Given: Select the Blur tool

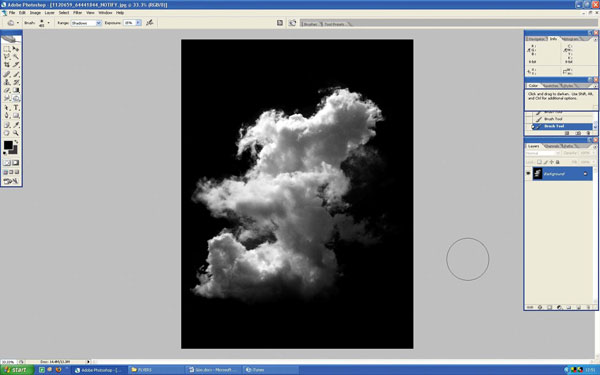Looking at the screenshot, I should [x=7, y=98].
